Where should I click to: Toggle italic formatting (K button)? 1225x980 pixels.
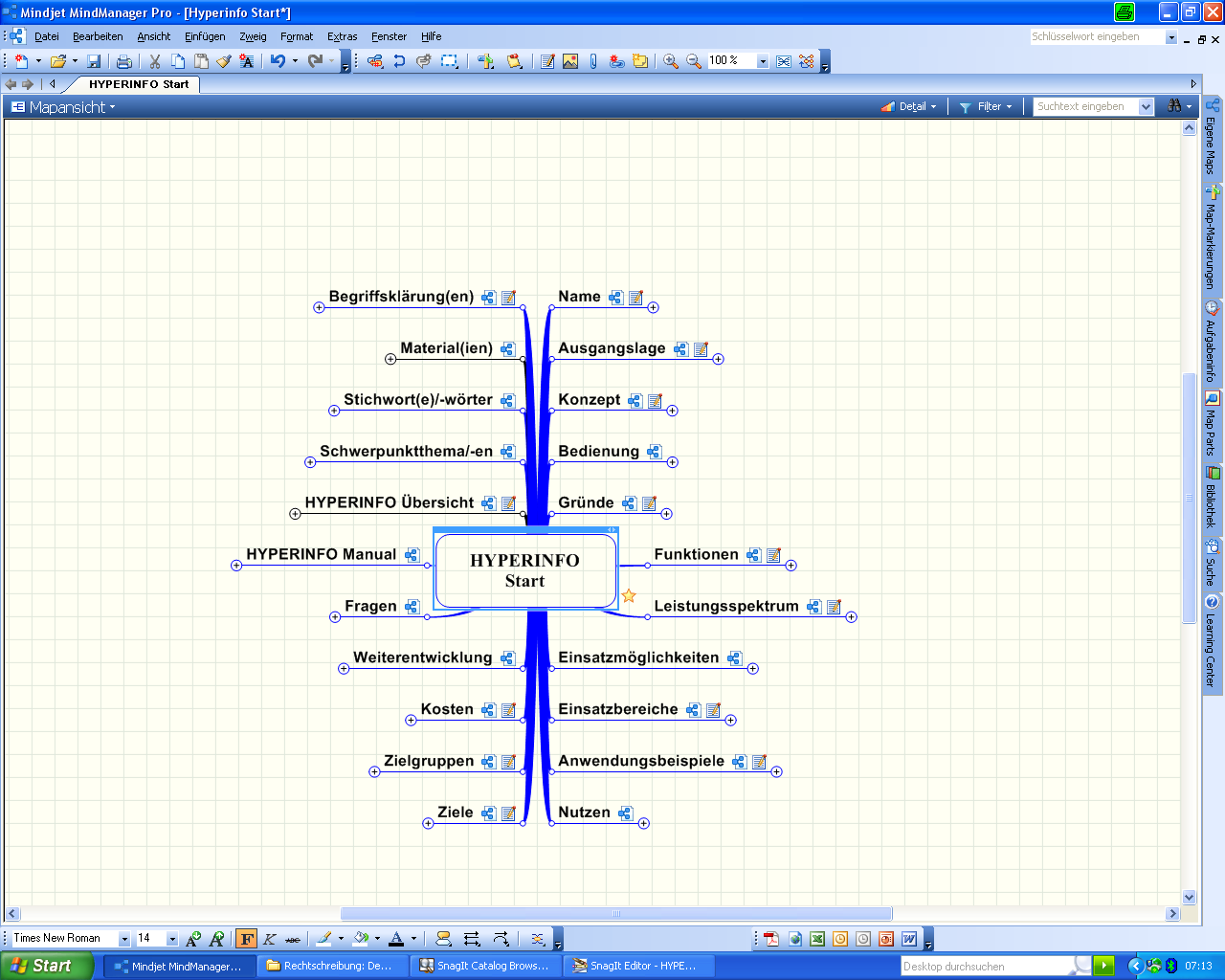270,939
